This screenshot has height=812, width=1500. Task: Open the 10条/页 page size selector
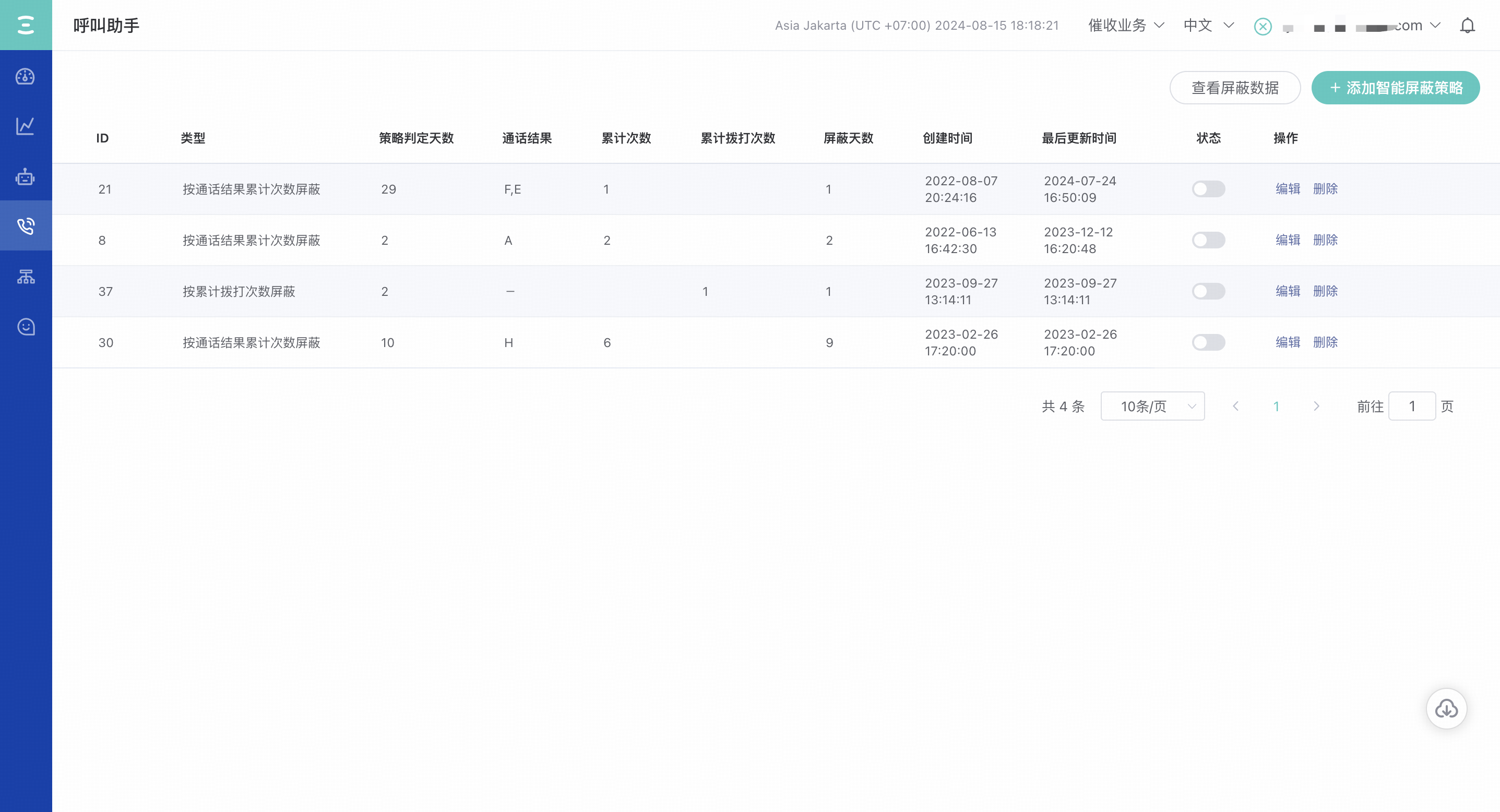tap(1152, 407)
